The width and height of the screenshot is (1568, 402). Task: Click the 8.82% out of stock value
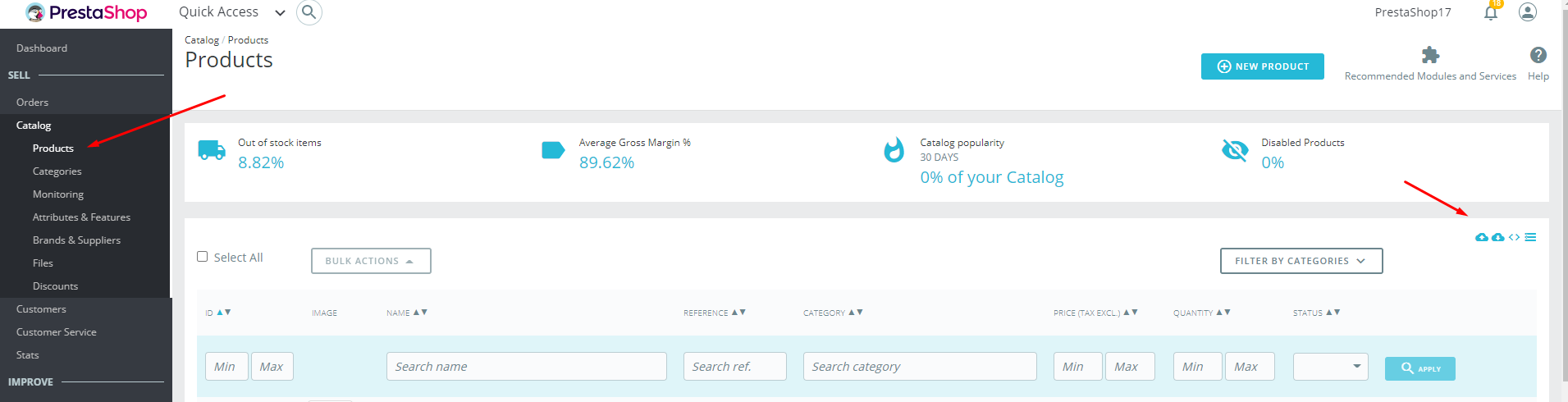coord(261,162)
